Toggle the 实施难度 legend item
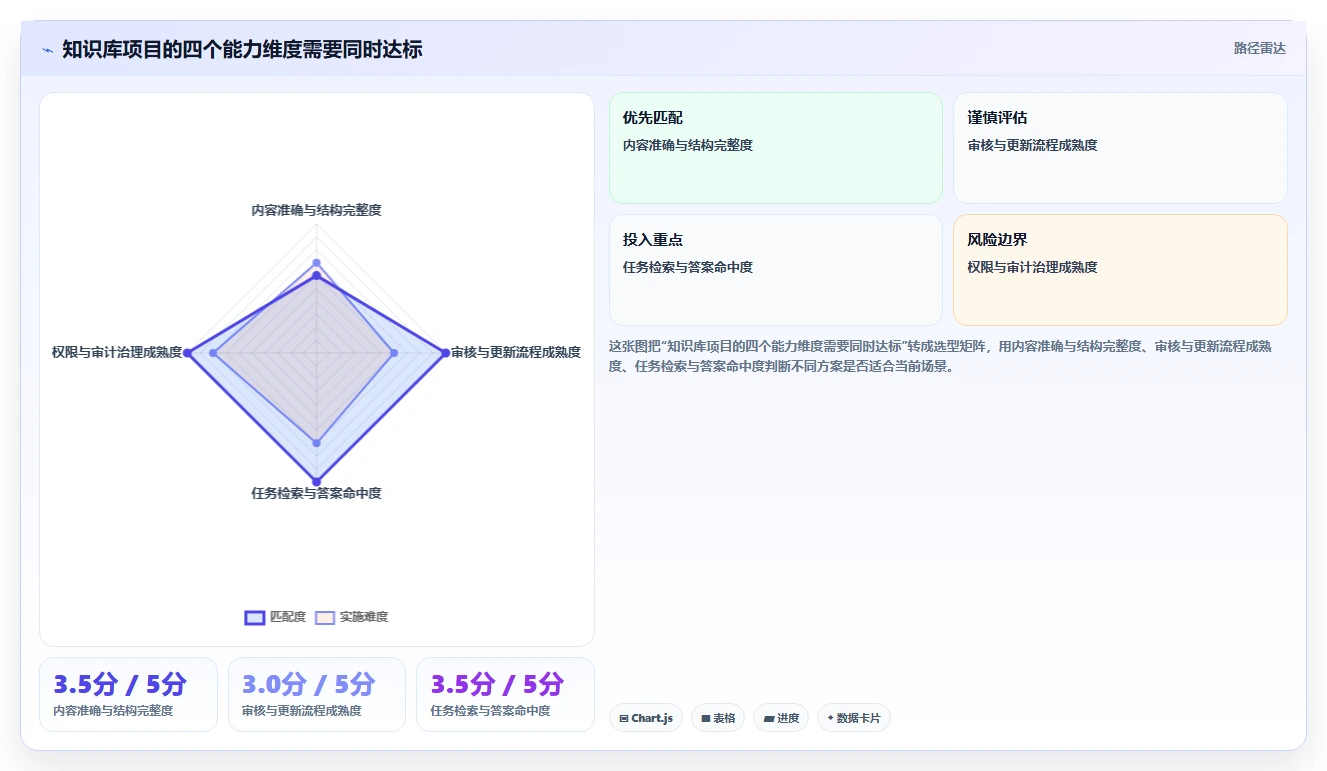Image resolution: width=1327 pixels, height=771 pixels. pos(351,617)
